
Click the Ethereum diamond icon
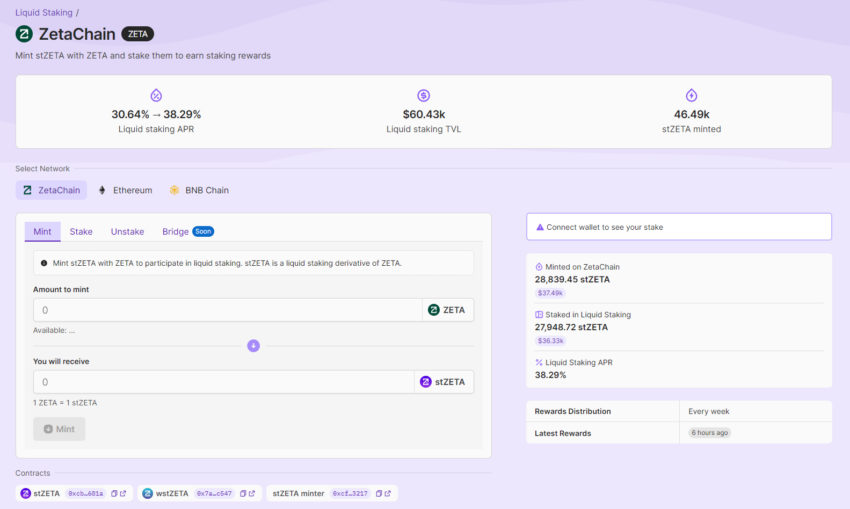click(102, 190)
